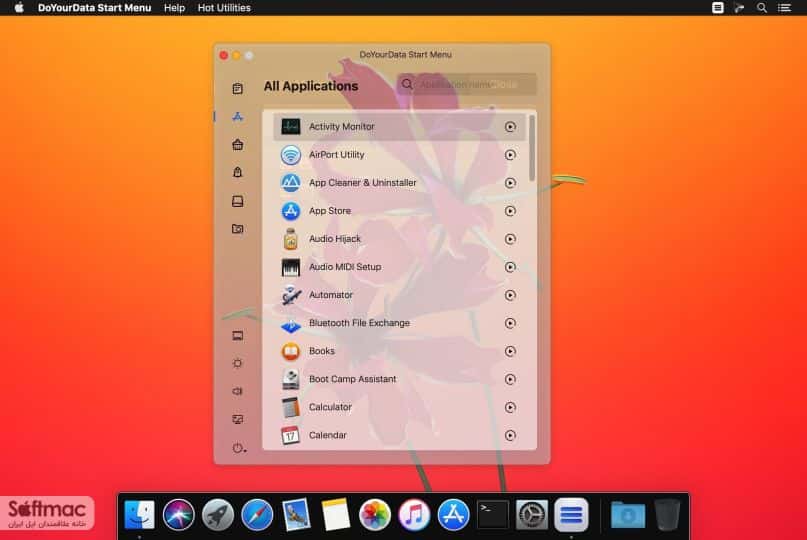Click the brightness sun sidebar icon
The image size is (807, 540).
[237, 363]
